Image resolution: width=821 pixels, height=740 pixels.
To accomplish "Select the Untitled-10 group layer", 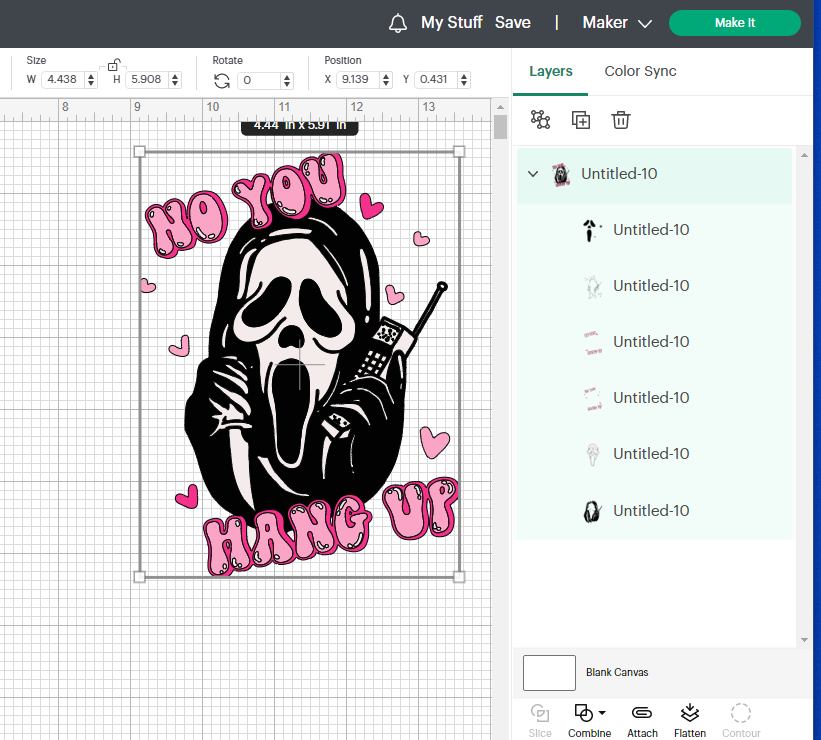I will [654, 174].
